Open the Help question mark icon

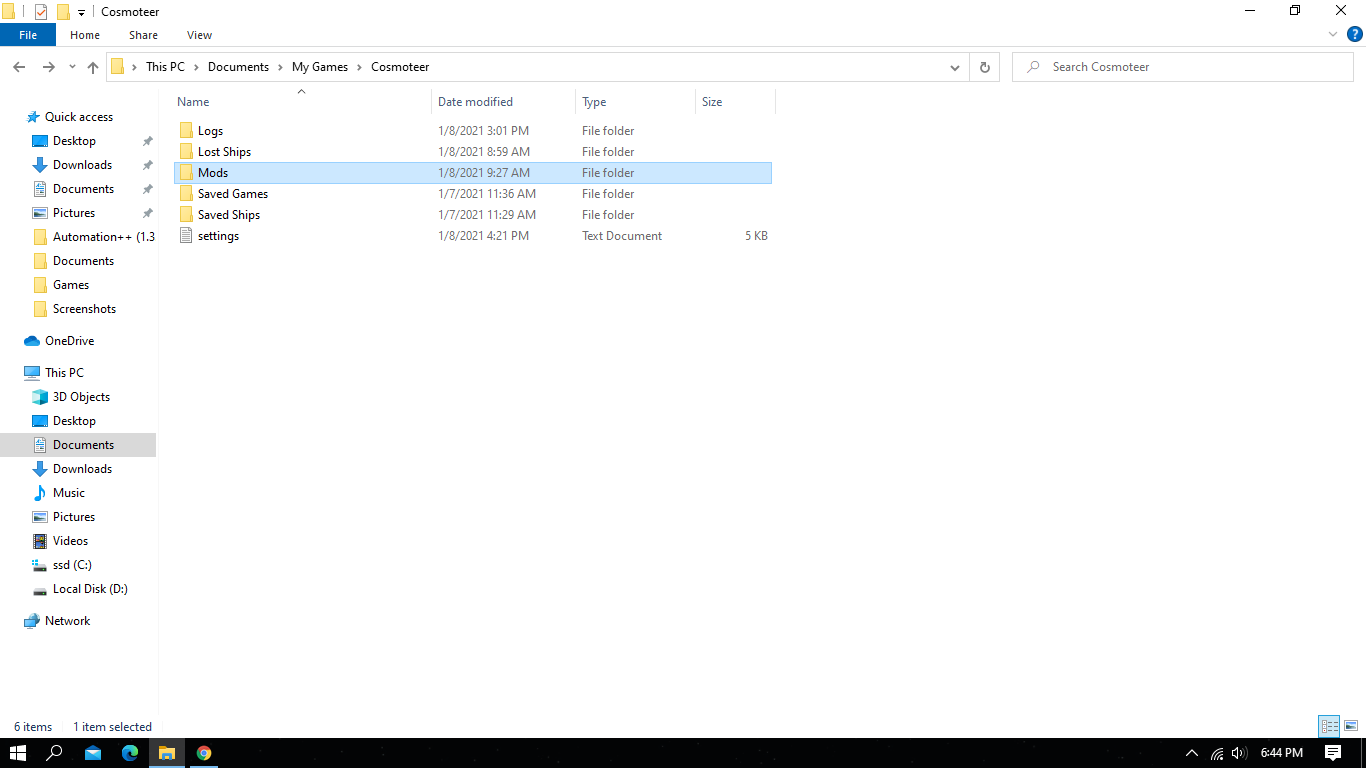point(1355,34)
